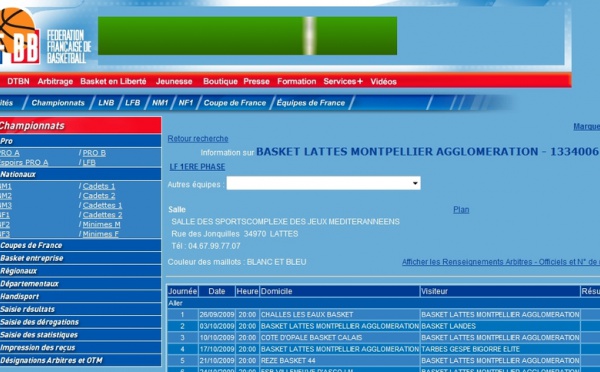
Task: Expand the Régionaux sidebar section
Action: 80,271
